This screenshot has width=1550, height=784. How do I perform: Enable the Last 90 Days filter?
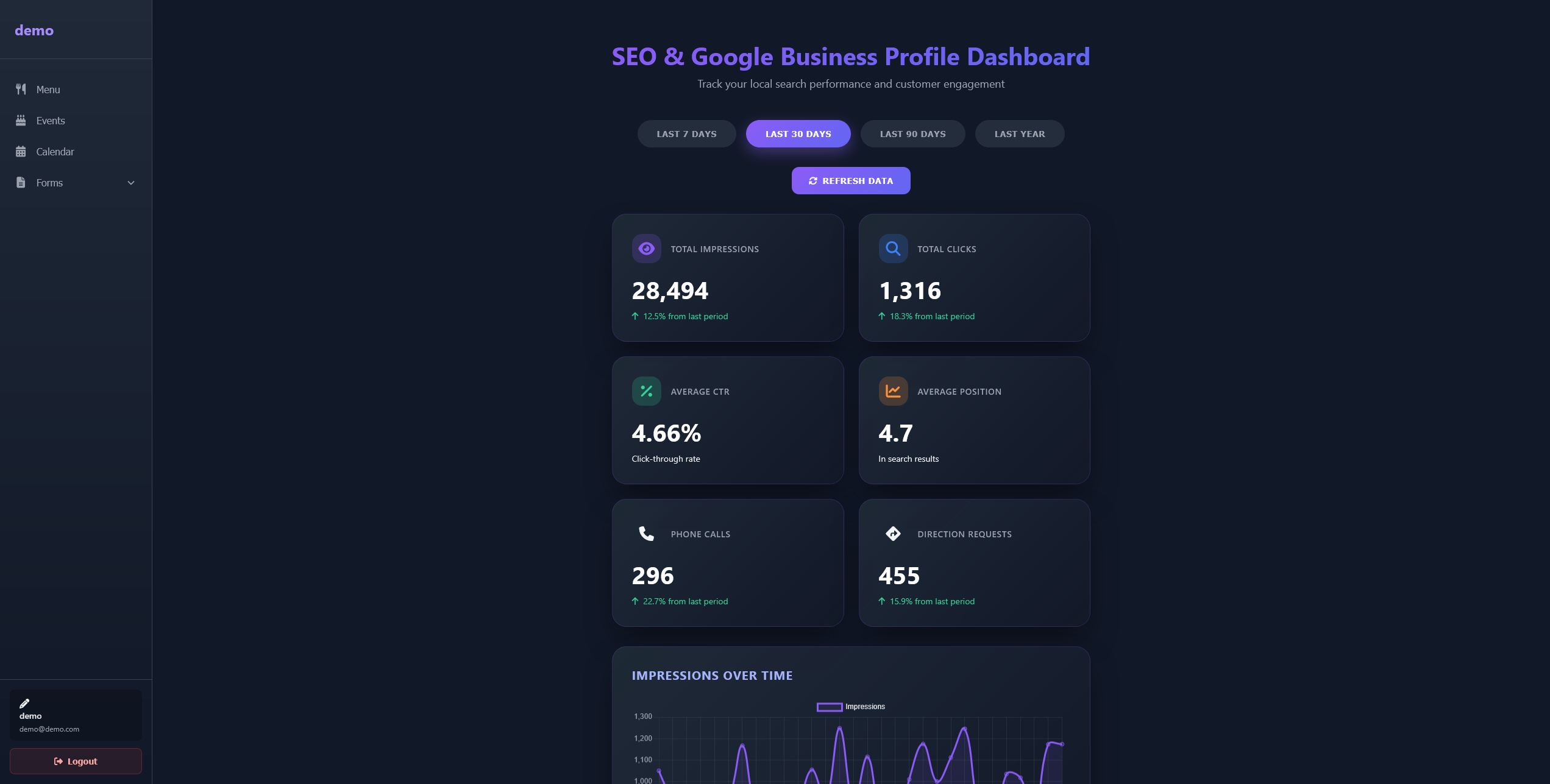pos(912,133)
